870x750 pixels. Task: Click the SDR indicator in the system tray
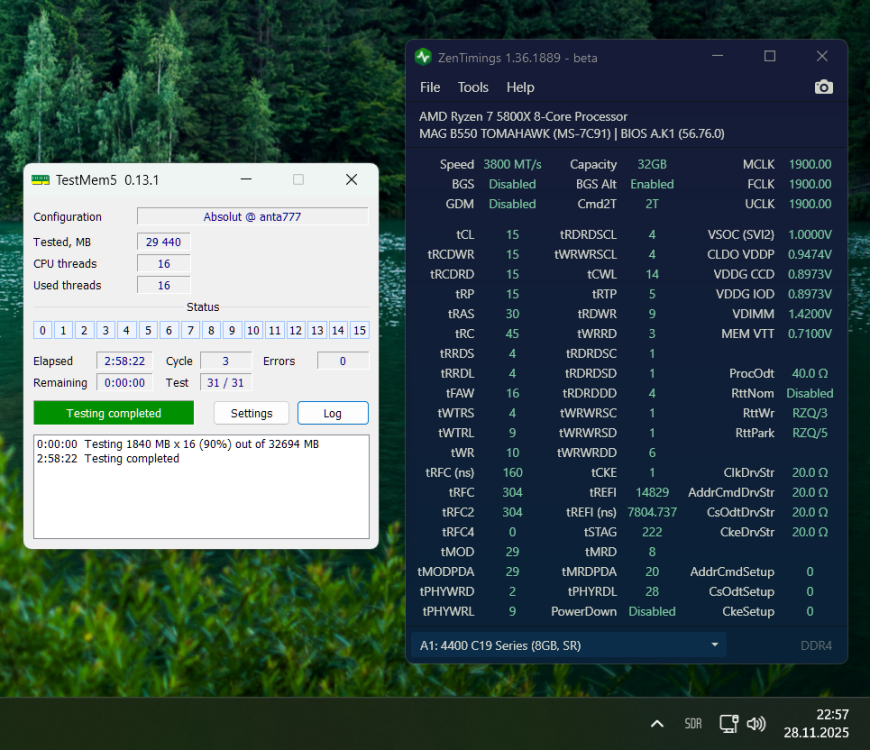click(x=693, y=724)
